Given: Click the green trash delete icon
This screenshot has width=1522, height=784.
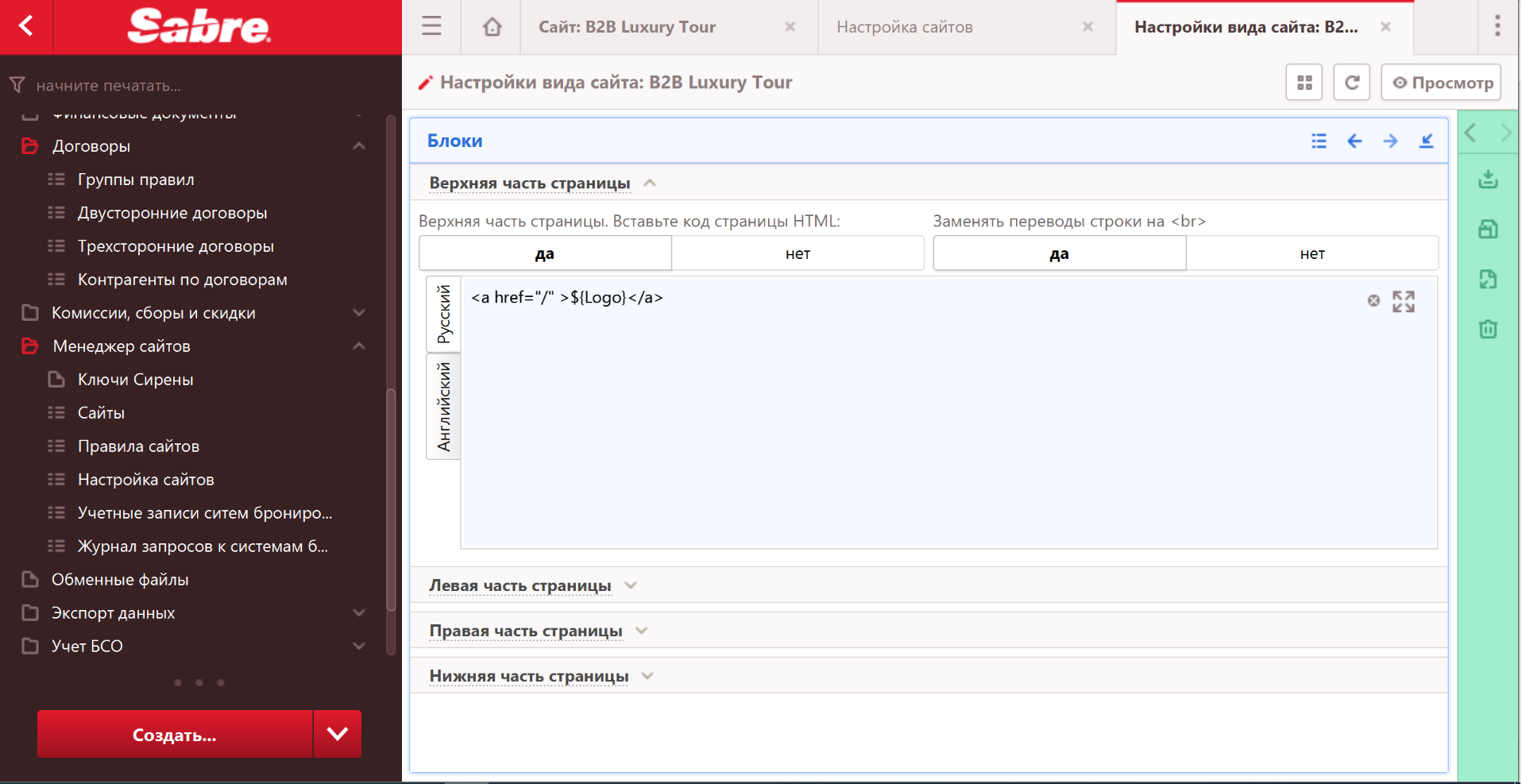Looking at the screenshot, I should (x=1488, y=329).
